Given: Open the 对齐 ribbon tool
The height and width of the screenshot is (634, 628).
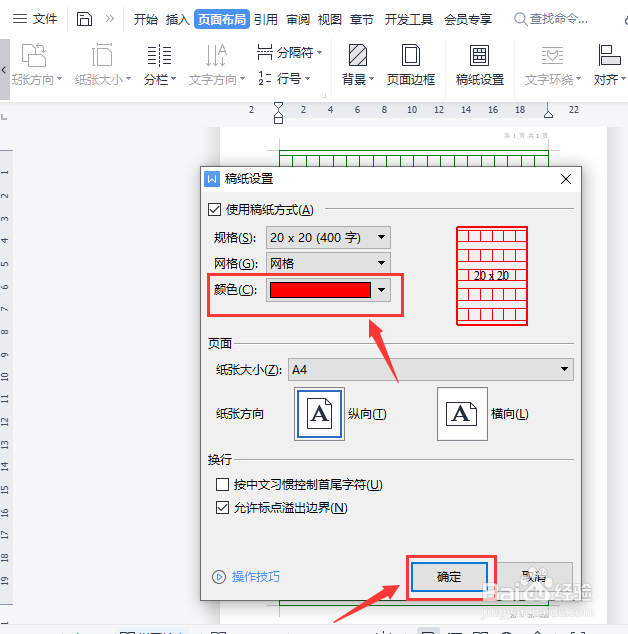Looking at the screenshot, I should click(x=609, y=65).
